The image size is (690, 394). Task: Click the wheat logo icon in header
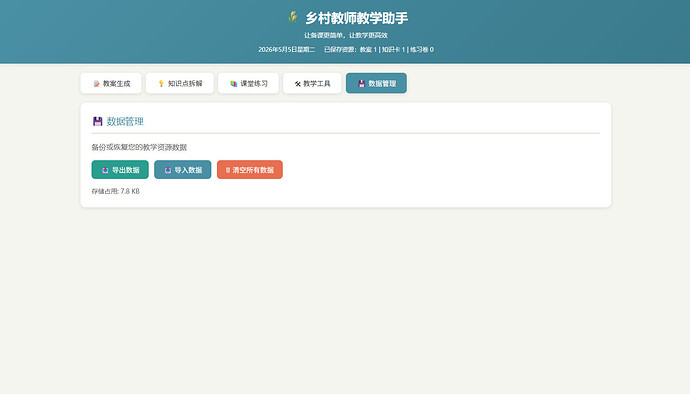tap(293, 18)
